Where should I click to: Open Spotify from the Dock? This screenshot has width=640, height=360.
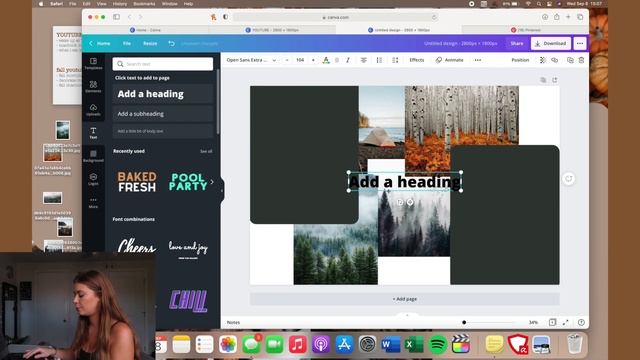(438, 344)
